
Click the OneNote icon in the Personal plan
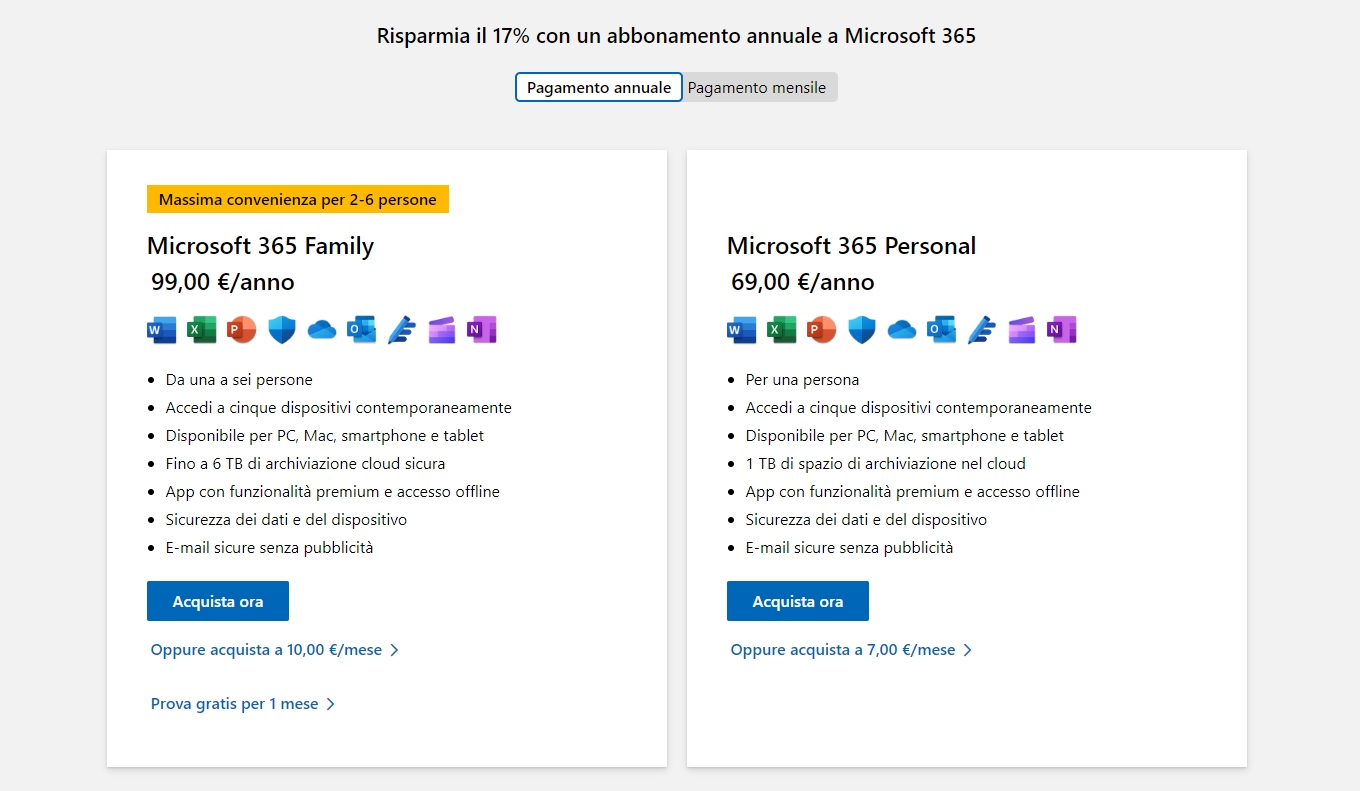[x=1062, y=330]
